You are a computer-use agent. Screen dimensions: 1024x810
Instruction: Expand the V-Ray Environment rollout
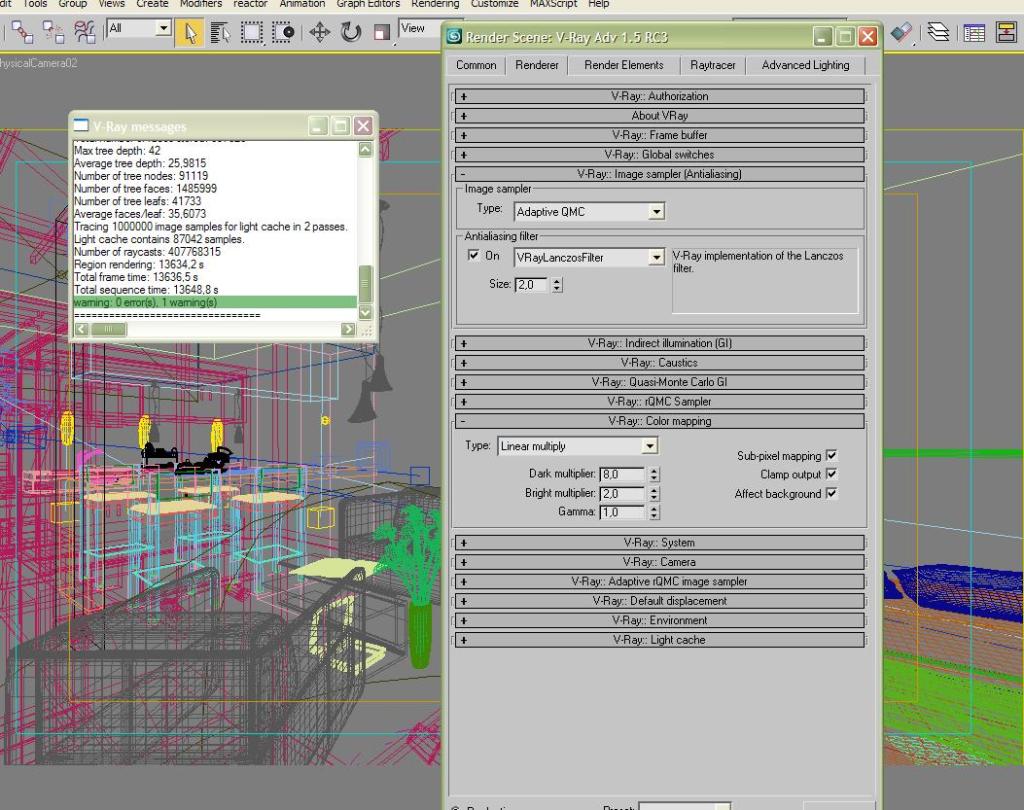(x=660, y=621)
